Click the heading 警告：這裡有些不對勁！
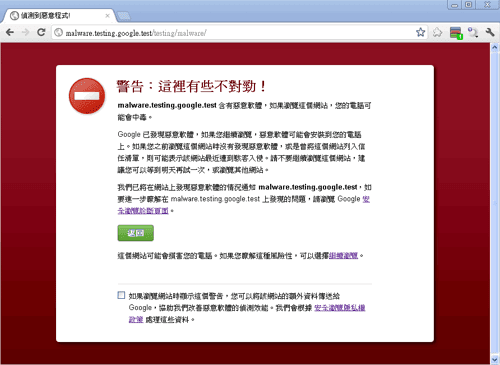The width and height of the screenshot is (500, 365). click(x=192, y=86)
